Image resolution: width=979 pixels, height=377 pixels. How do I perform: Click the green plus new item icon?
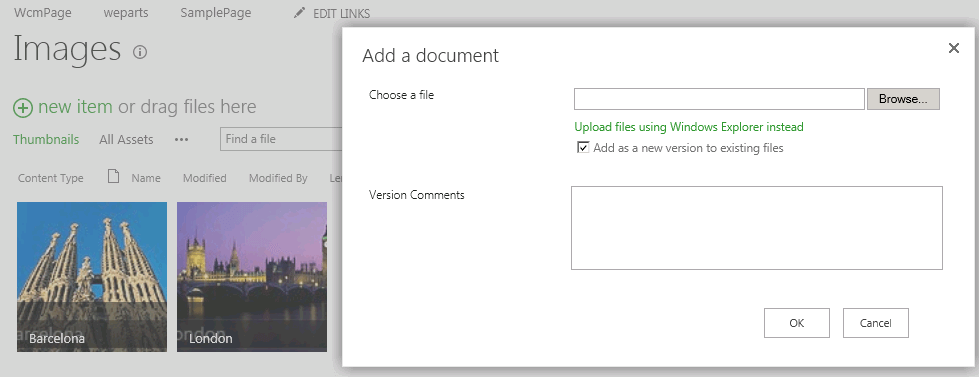click(23, 108)
